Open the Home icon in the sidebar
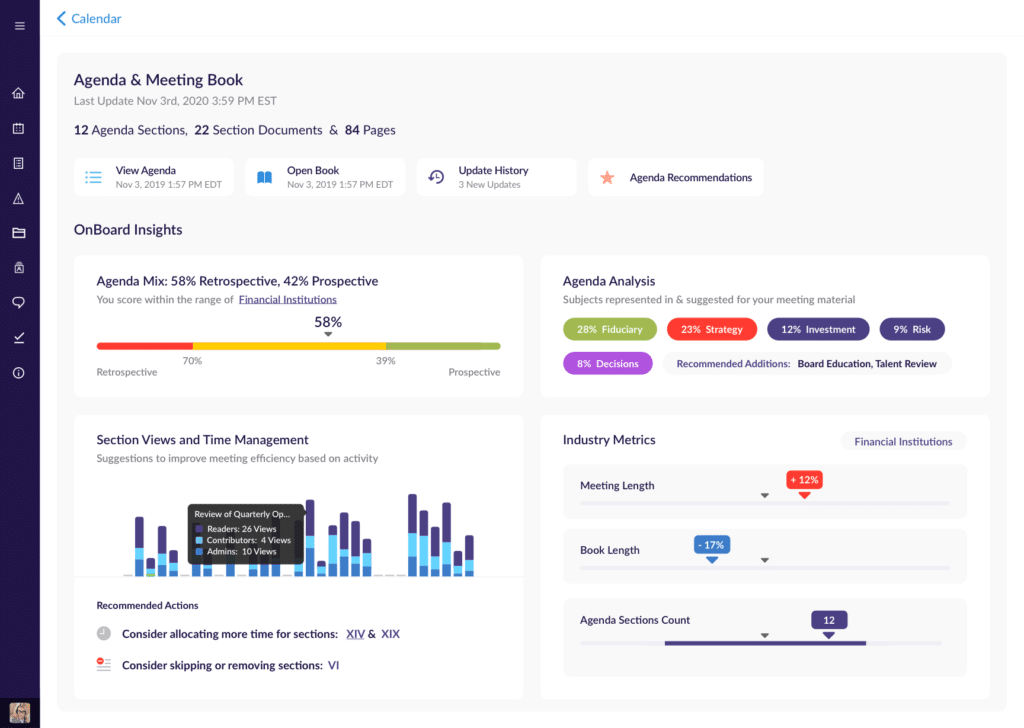This screenshot has height=728, width=1024. pyautogui.click(x=18, y=92)
